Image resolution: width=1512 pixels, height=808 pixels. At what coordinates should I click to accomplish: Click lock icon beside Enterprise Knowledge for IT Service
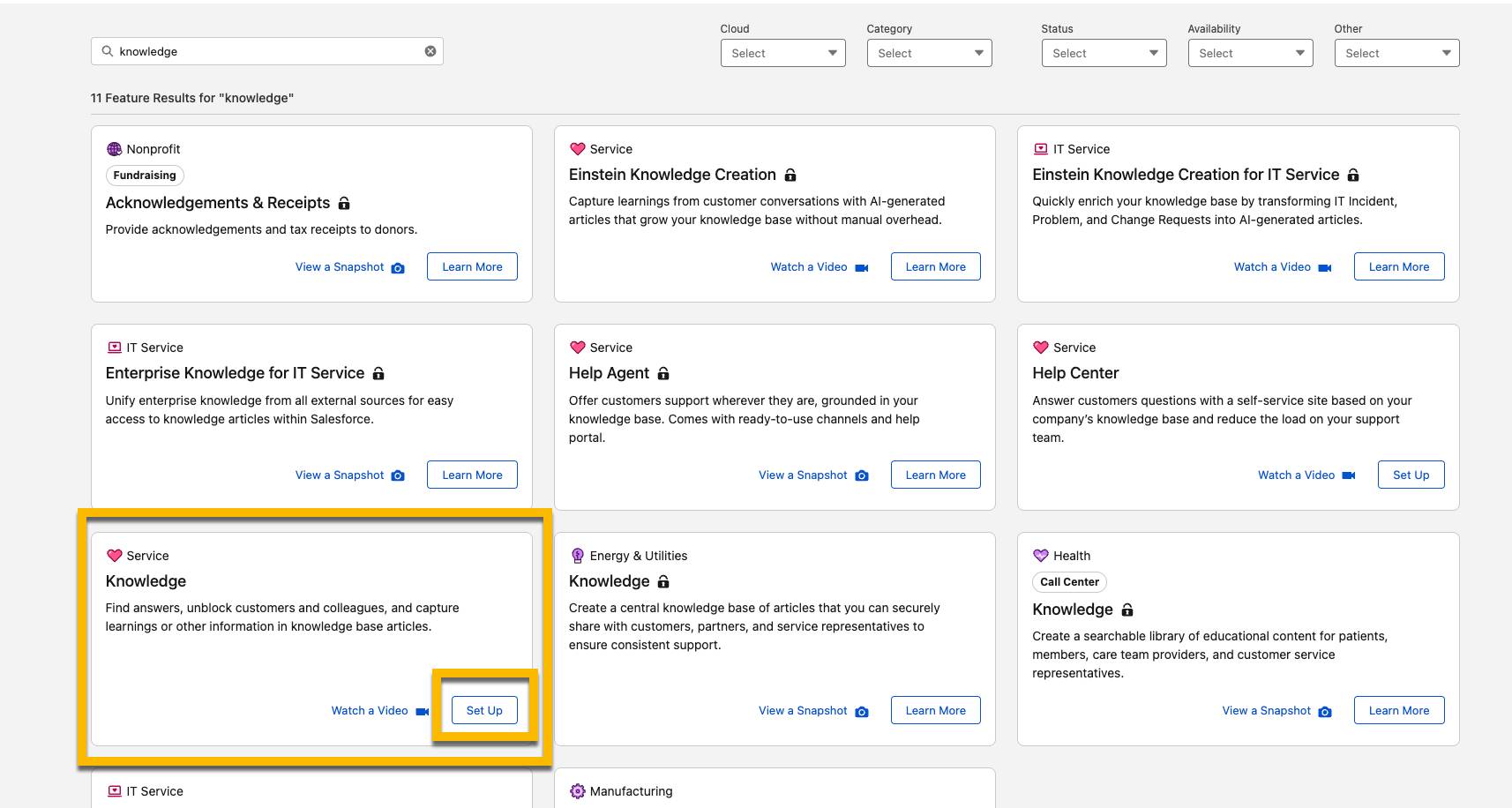(x=378, y=373)
